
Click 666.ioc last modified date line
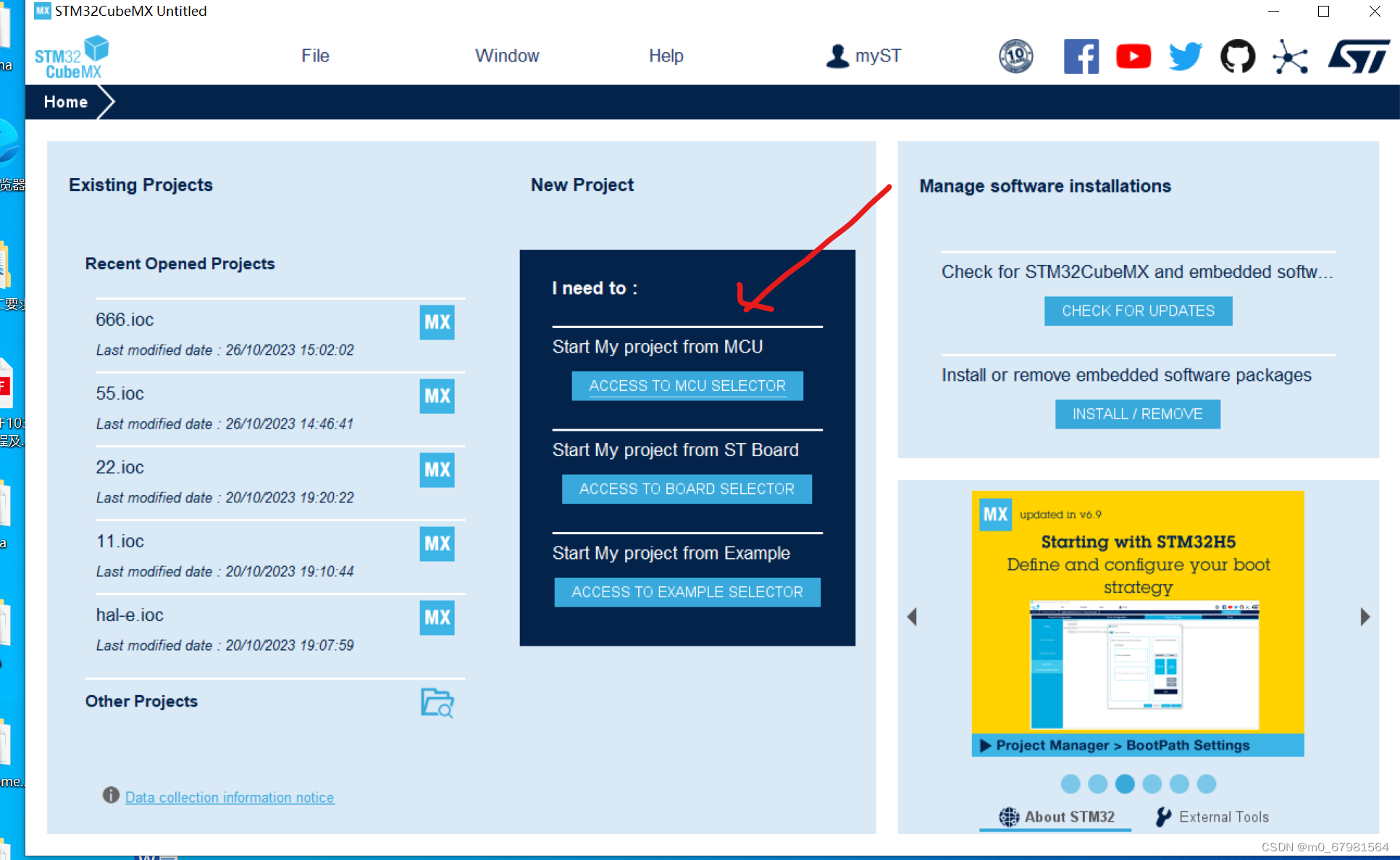(x=225, y=350)
